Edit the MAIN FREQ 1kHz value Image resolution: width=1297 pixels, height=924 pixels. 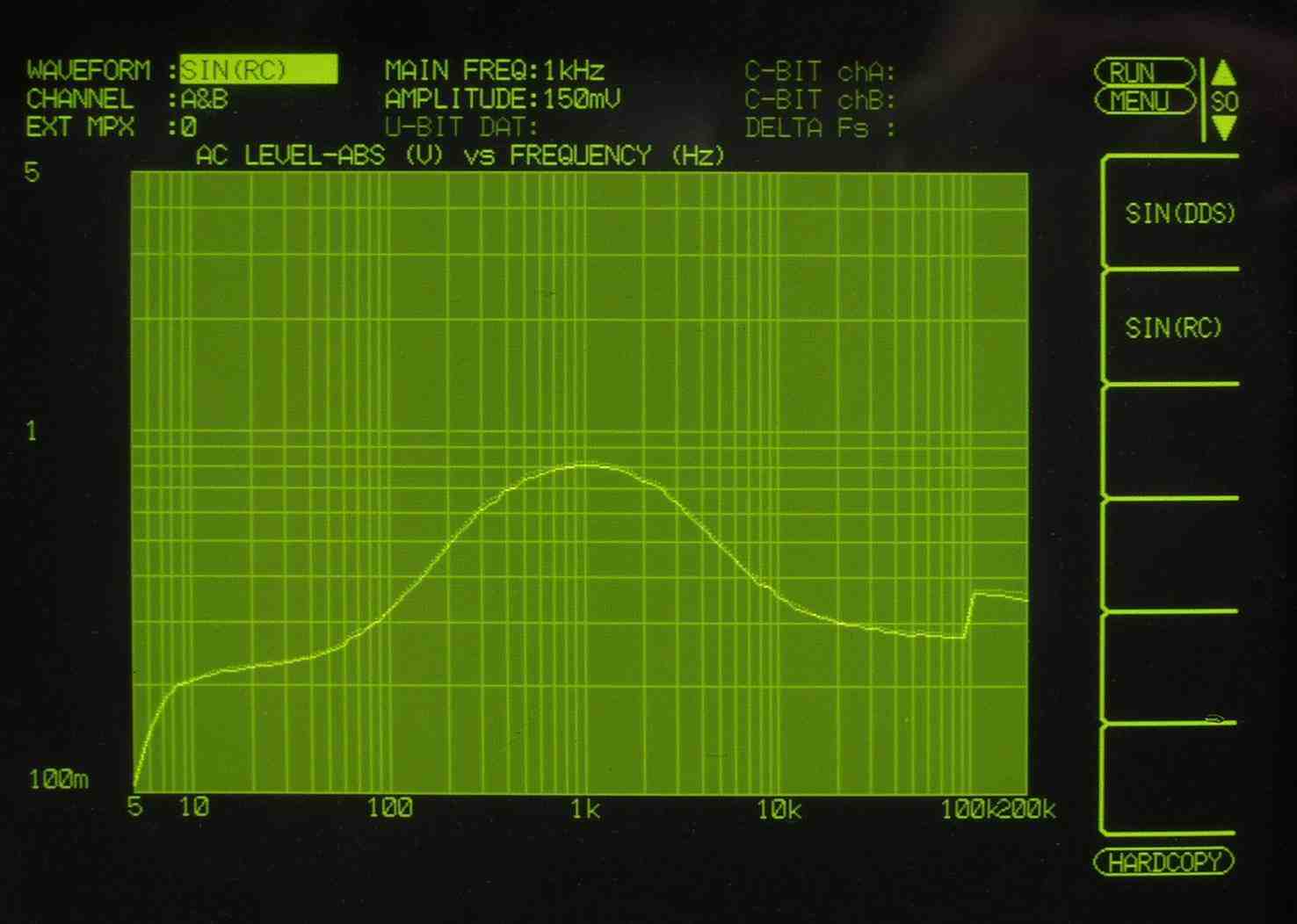coord(573,70)
